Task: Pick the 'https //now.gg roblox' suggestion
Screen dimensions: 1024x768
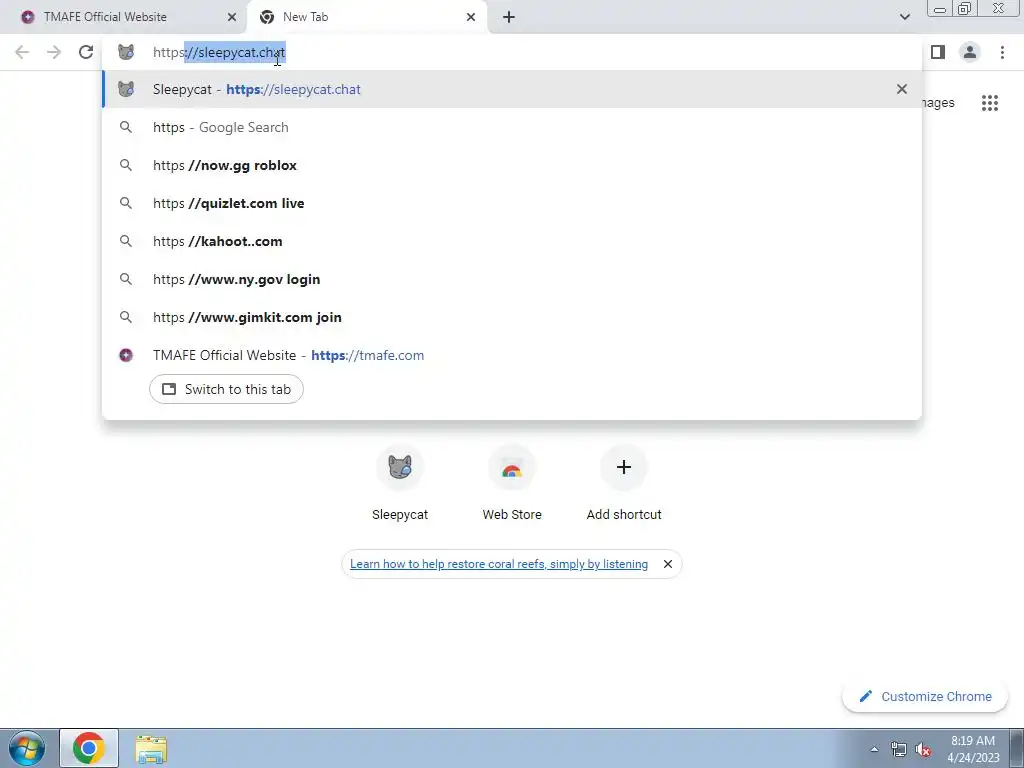Action: 512,165
